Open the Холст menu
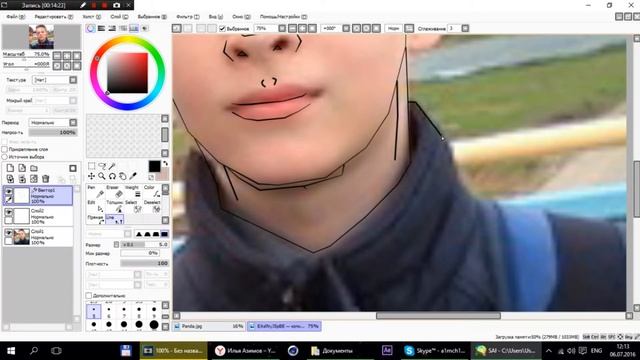This screenshot has width=640, height=360. coord(91,17)
